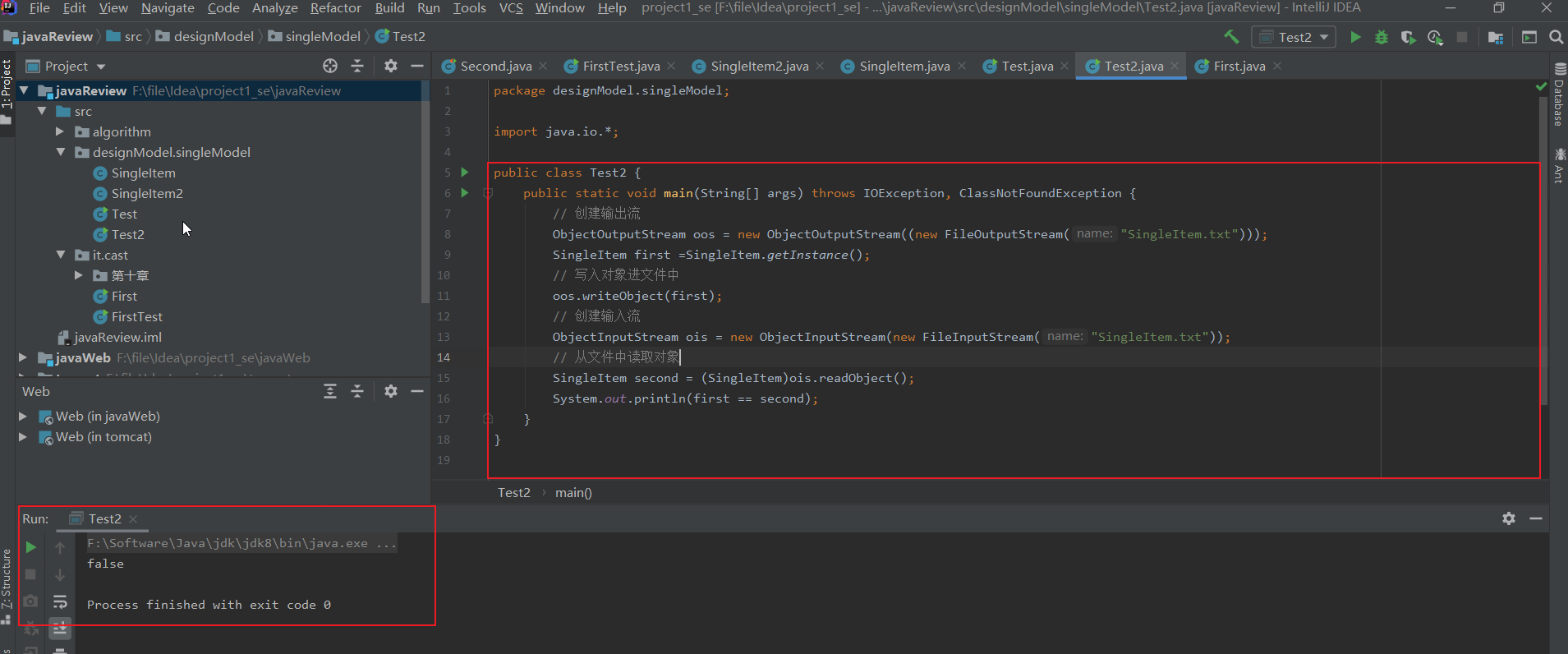The height and width of the screenshot is (654, 1568).
Task: Click the profiler run icon in toolbar
Action: 1435,37
